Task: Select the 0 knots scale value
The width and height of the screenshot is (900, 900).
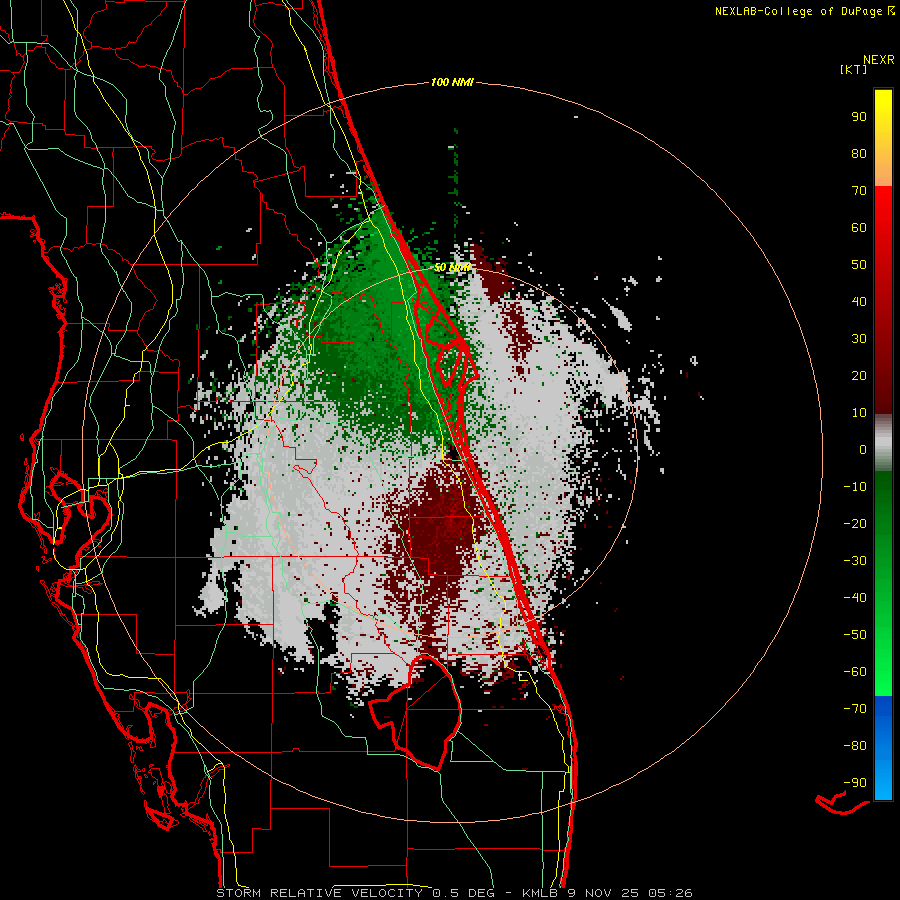Action: click(x=863, y=449)
